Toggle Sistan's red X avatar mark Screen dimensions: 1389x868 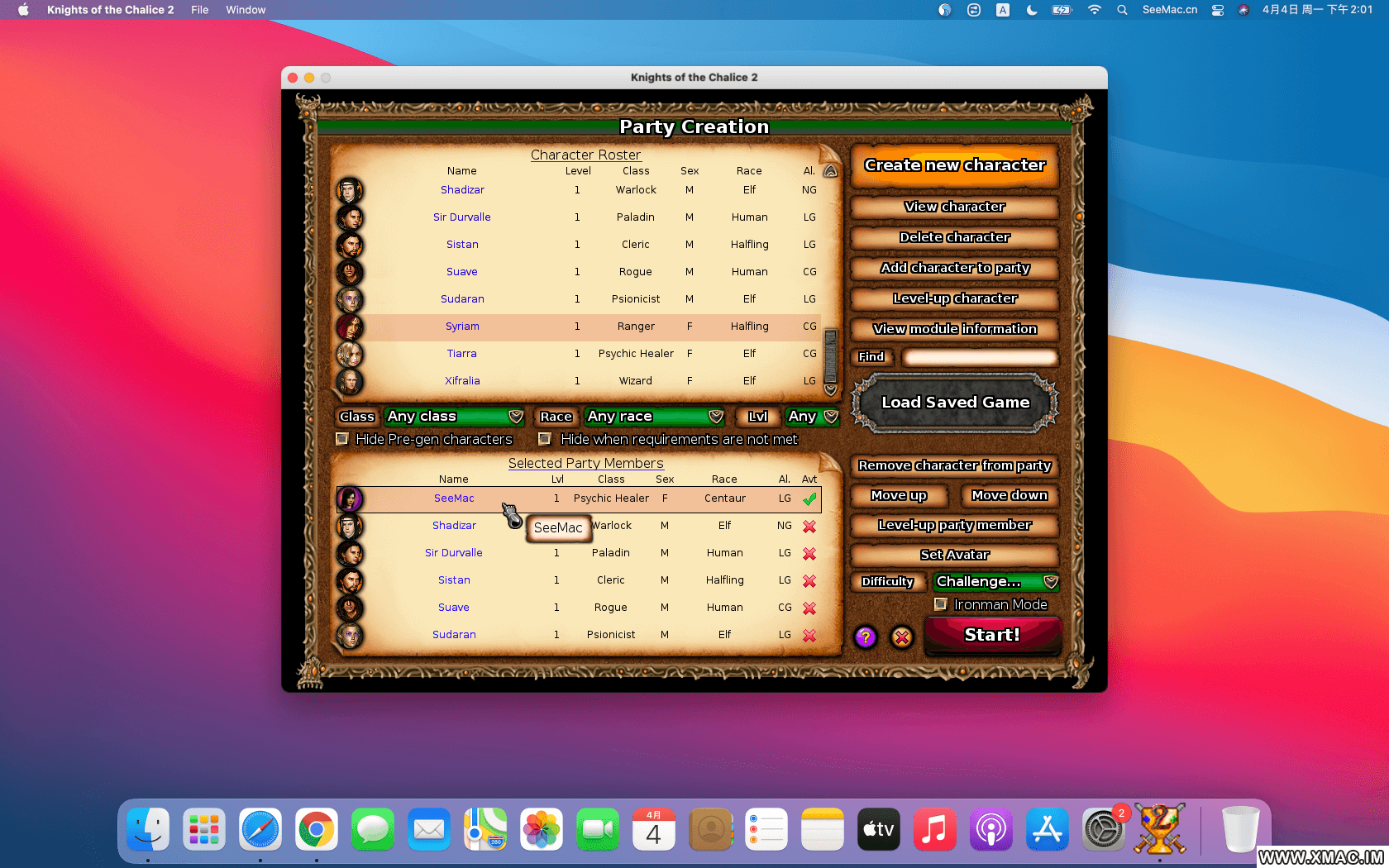click(x=809, y=580)
